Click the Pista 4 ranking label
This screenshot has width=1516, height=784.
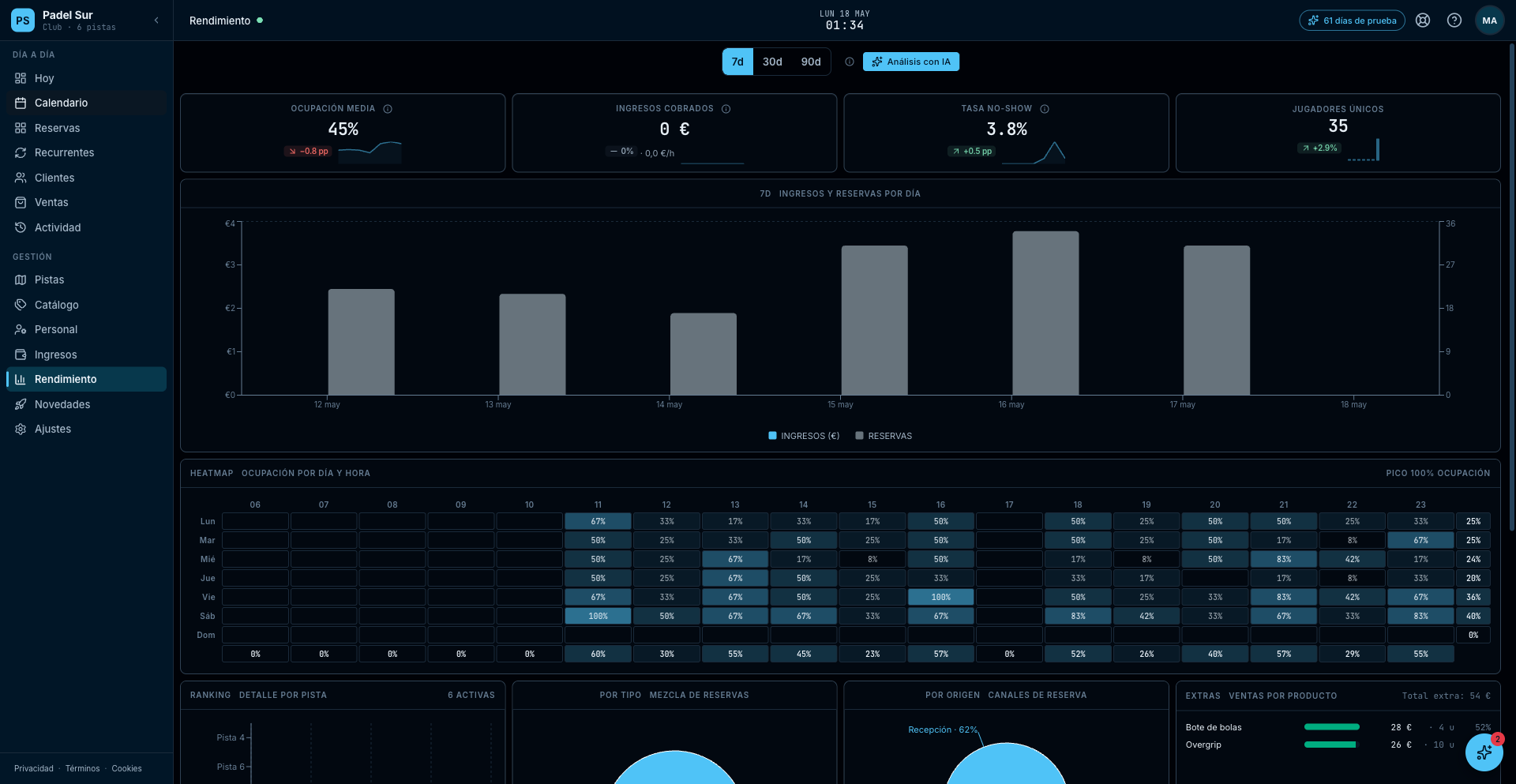click(231, 737)
